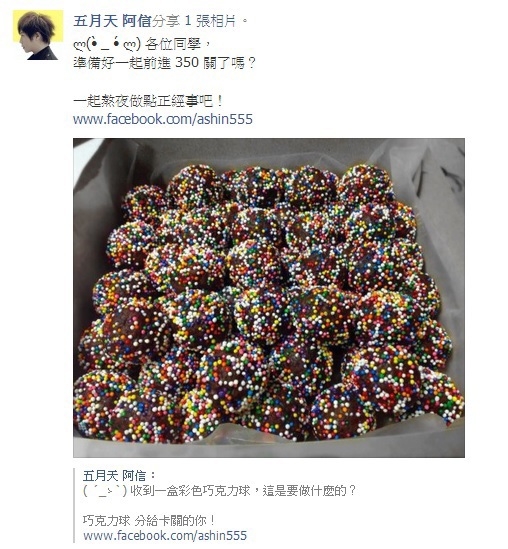
Task: Click the '各位同學' greeting text
Action: pyautogui.click(x=173, y=44)
